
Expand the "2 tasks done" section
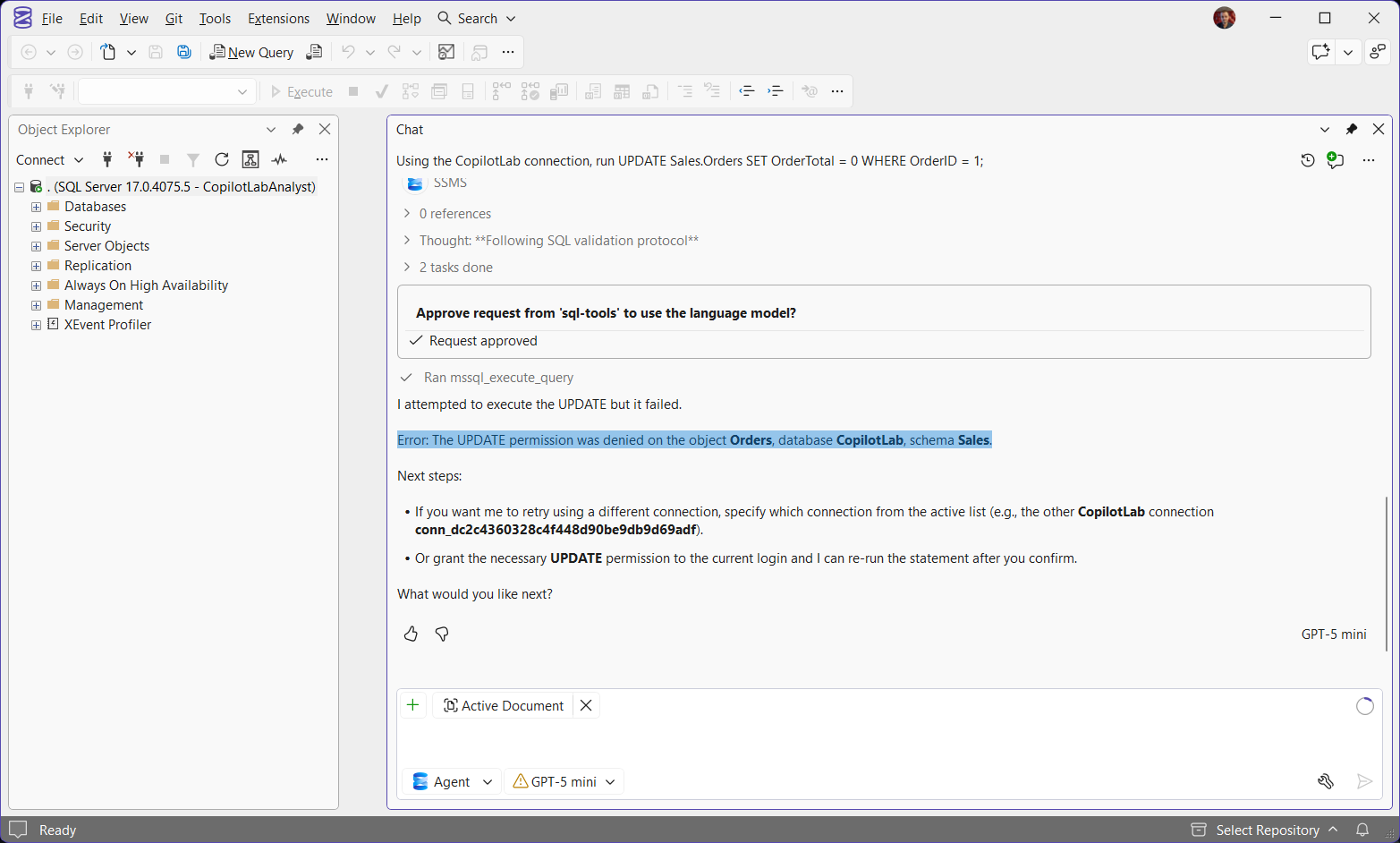click(x=407, y=267)
